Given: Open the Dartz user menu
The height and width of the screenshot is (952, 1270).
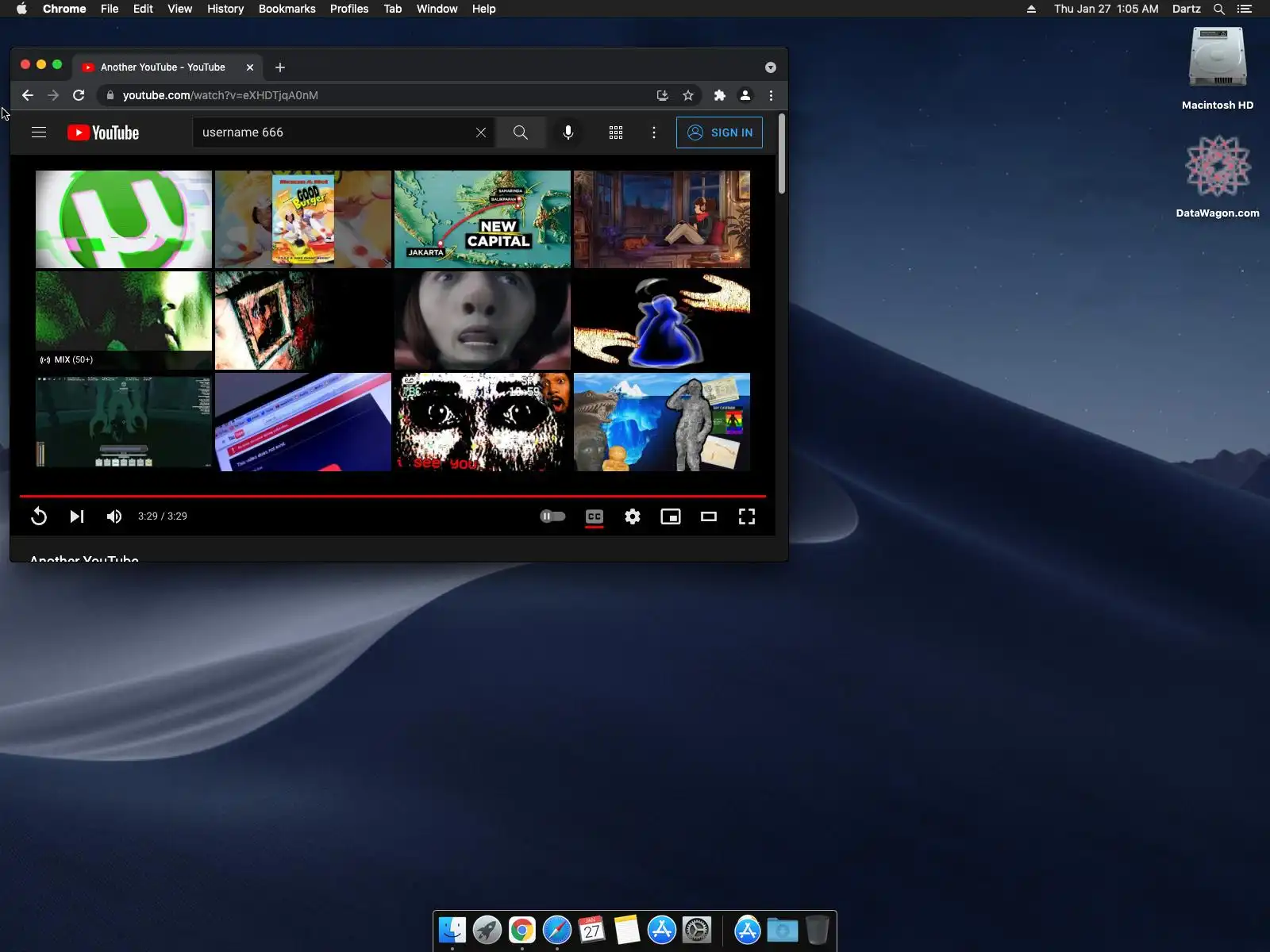Looking at the screenshot, I should coord(1187,9).
